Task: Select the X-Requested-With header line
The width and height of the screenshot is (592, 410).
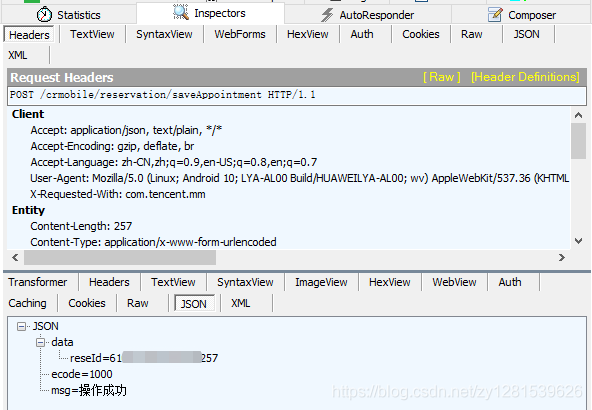Action: (118, 194)
